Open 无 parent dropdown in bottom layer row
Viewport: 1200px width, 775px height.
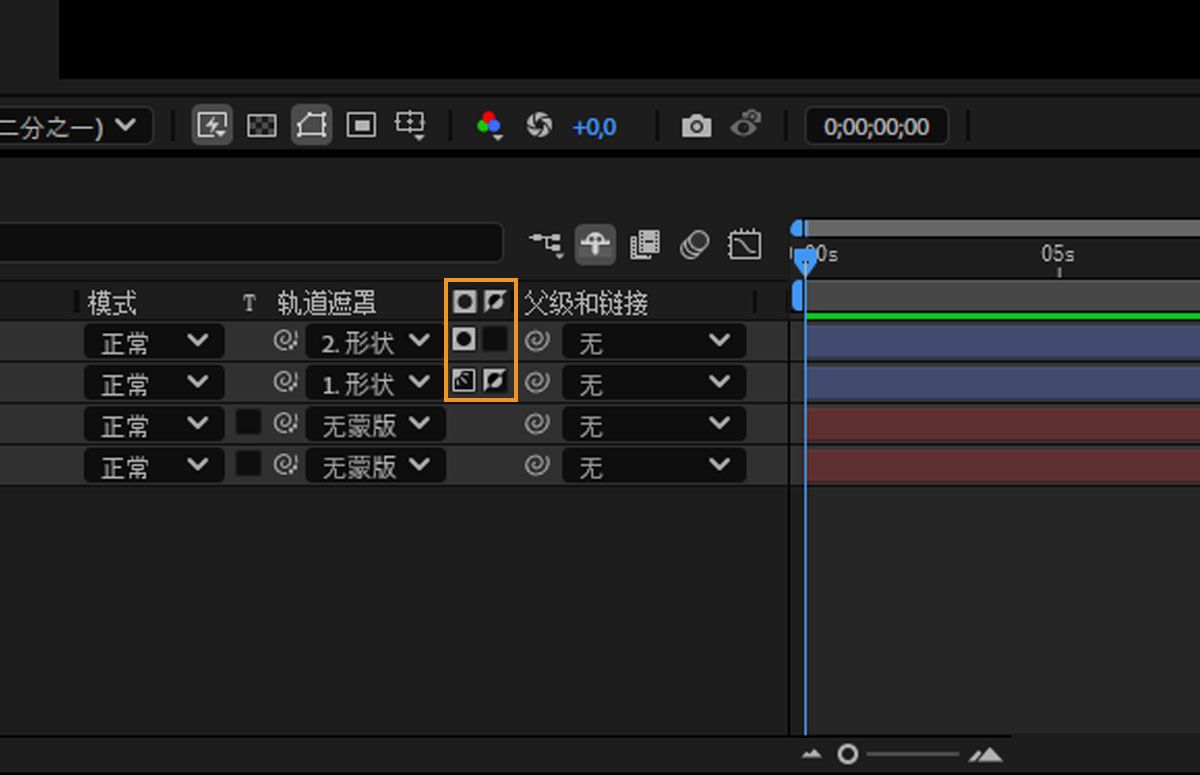(x=654, y=467)
